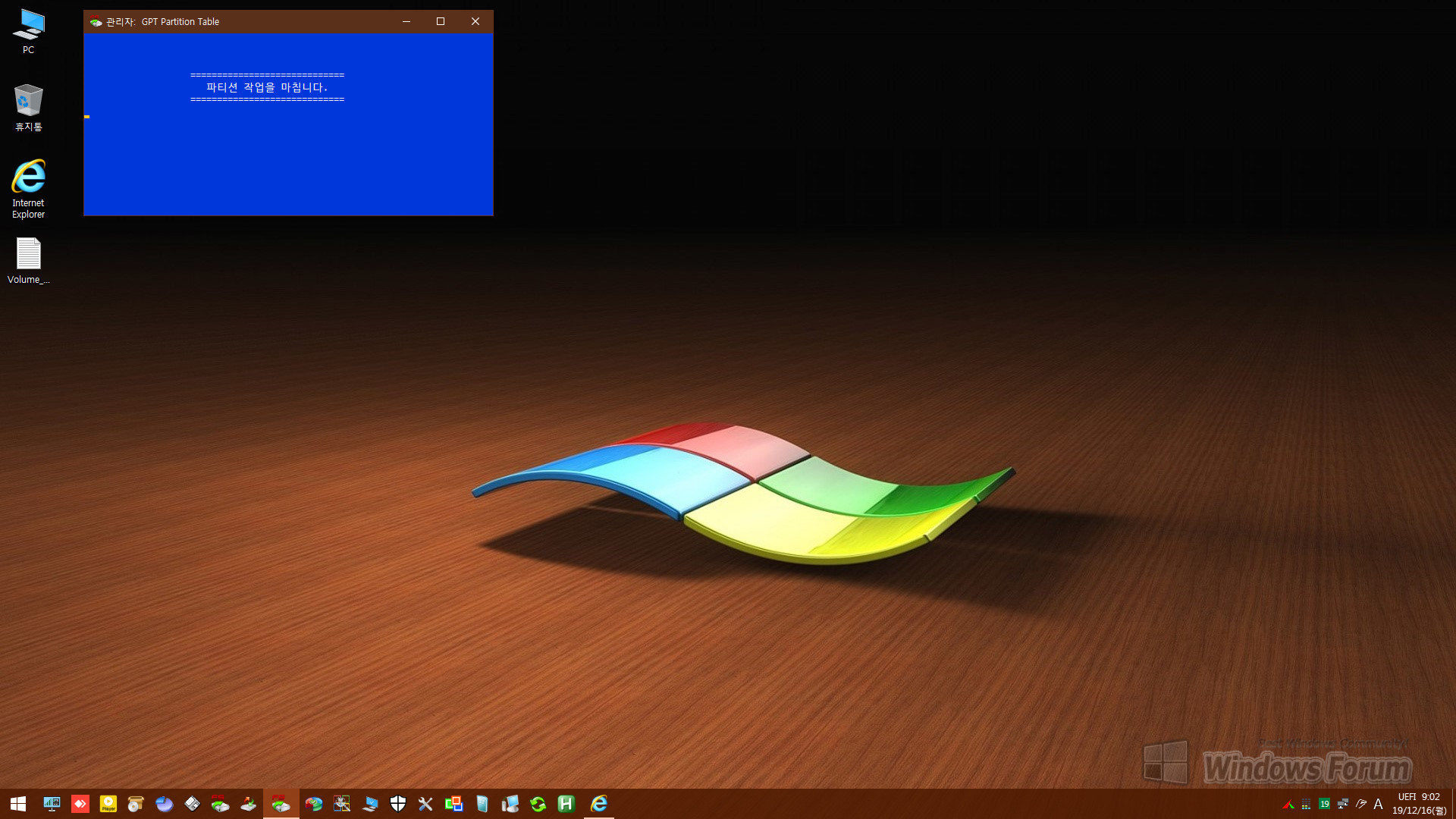Open the Windows Start button
Image resolution: width=1456 pixels, height=819 pixels.
[x=18, y=804]
